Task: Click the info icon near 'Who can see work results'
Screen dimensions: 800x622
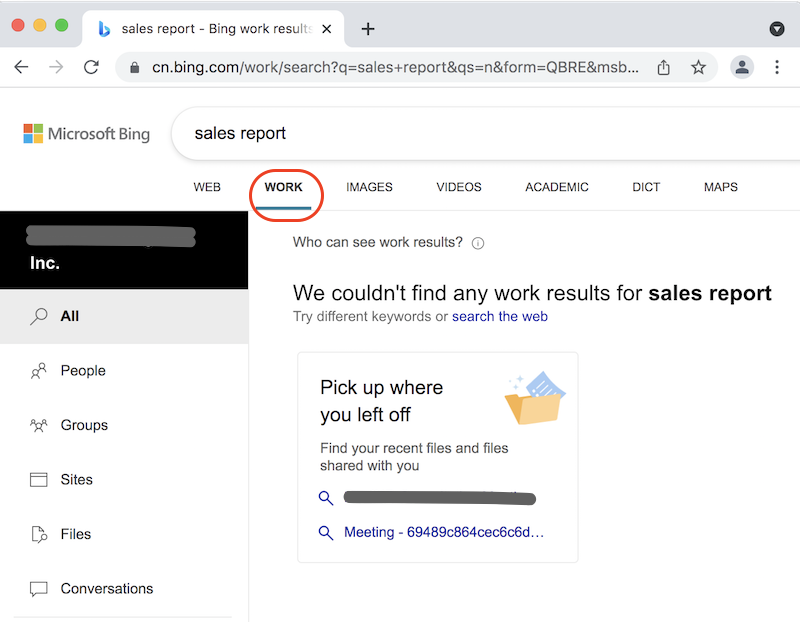Action: tap(478, 242)
